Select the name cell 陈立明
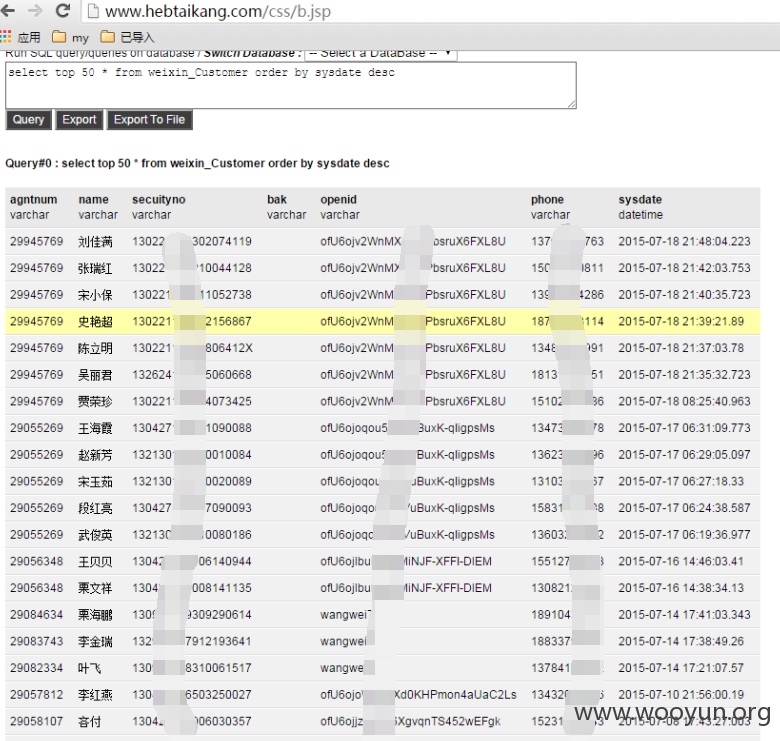 point(95,348)
